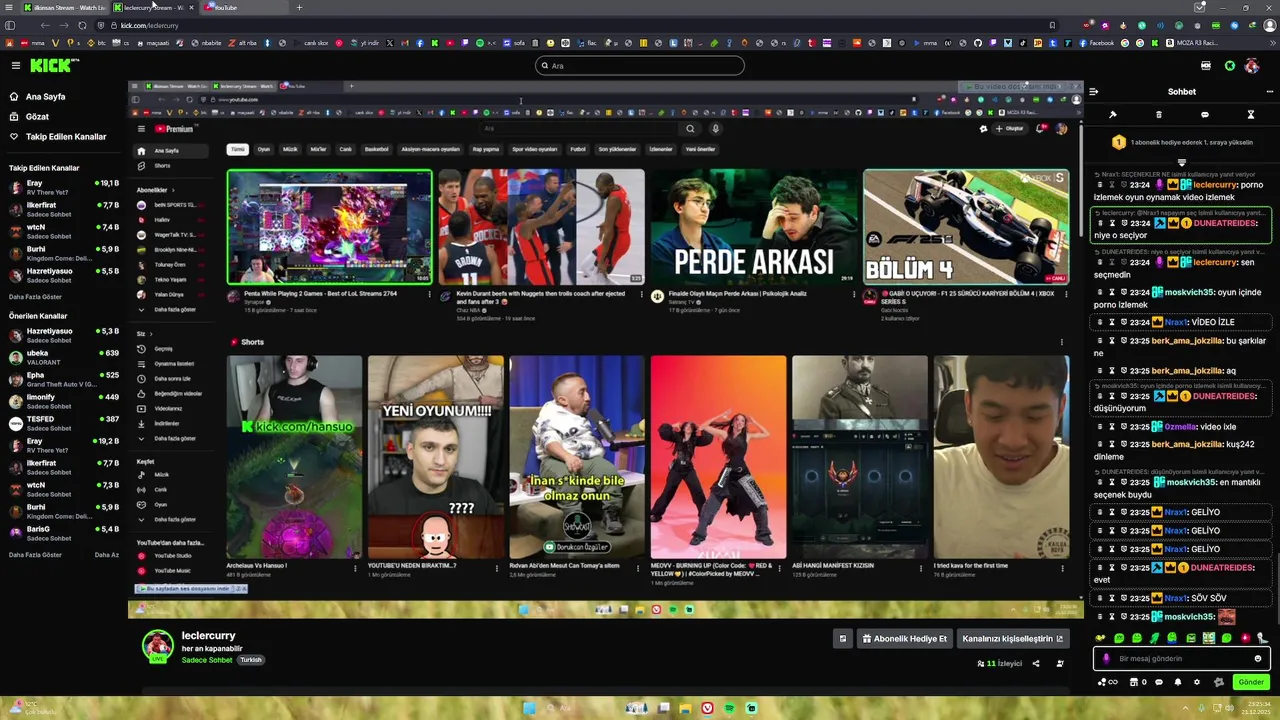The width and height of the screenshot is (1280, 720).
Task: Open the Kick hamburger menu
Action: click(15, 66)
